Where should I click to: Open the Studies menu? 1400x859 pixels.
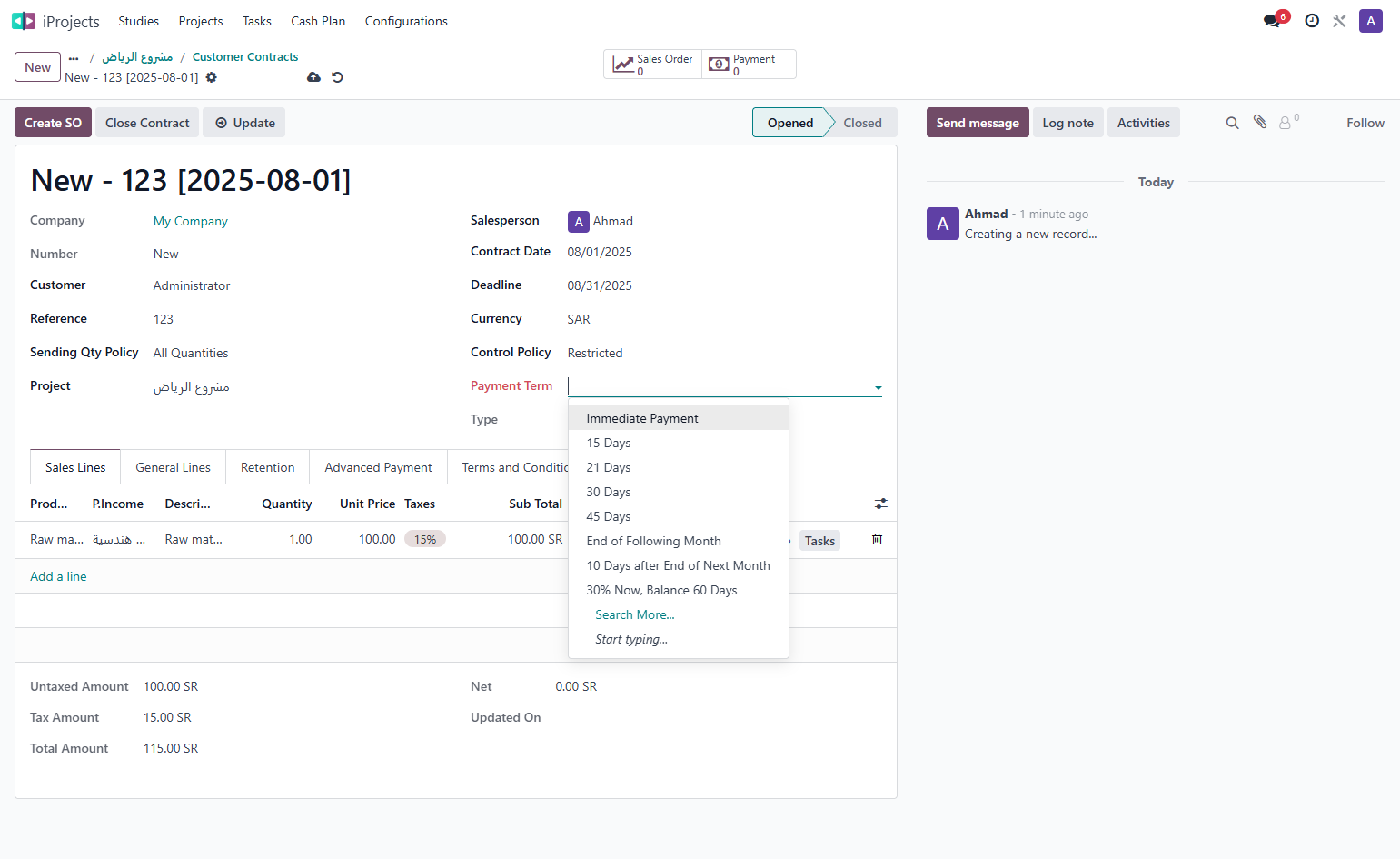coord(138,21)
